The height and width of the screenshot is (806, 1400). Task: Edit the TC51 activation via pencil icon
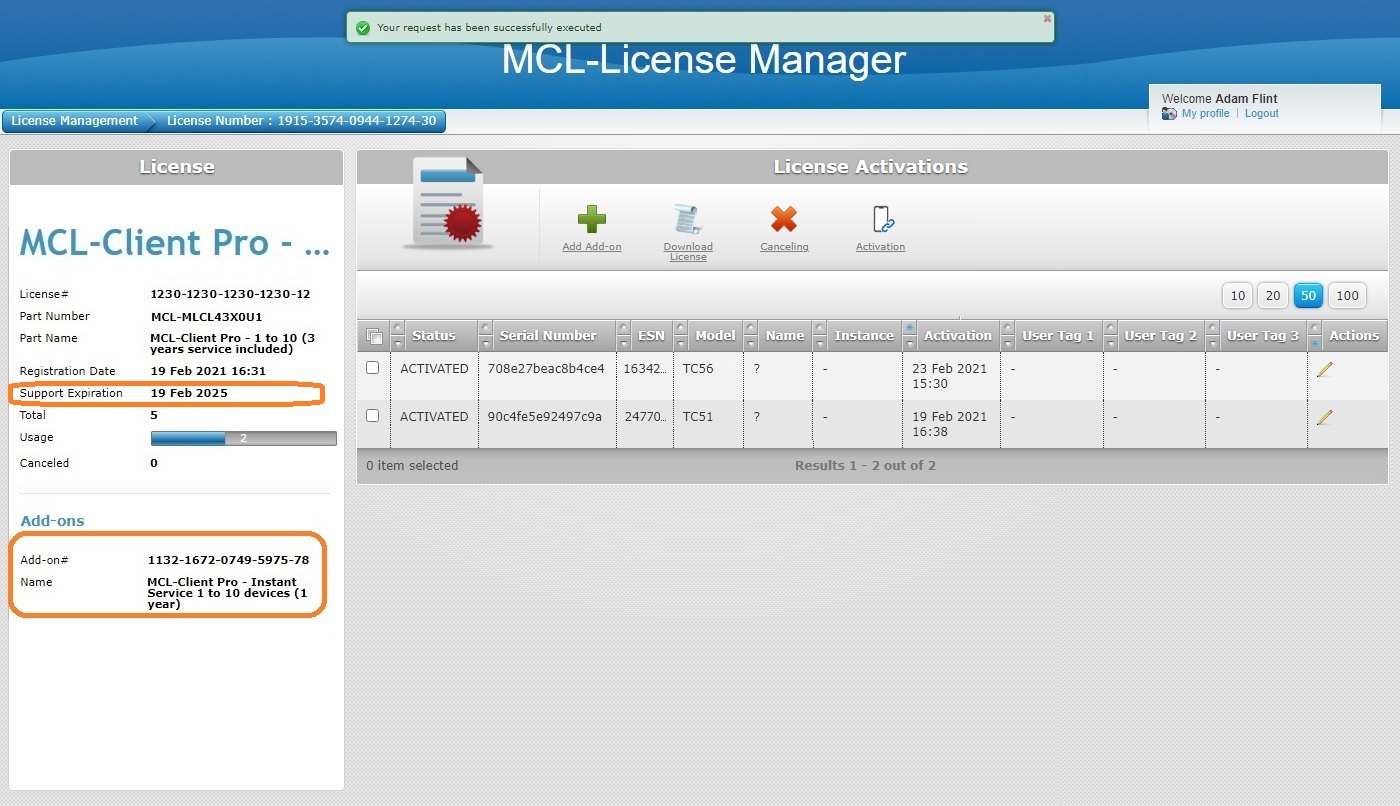(x=1325, y=417)
